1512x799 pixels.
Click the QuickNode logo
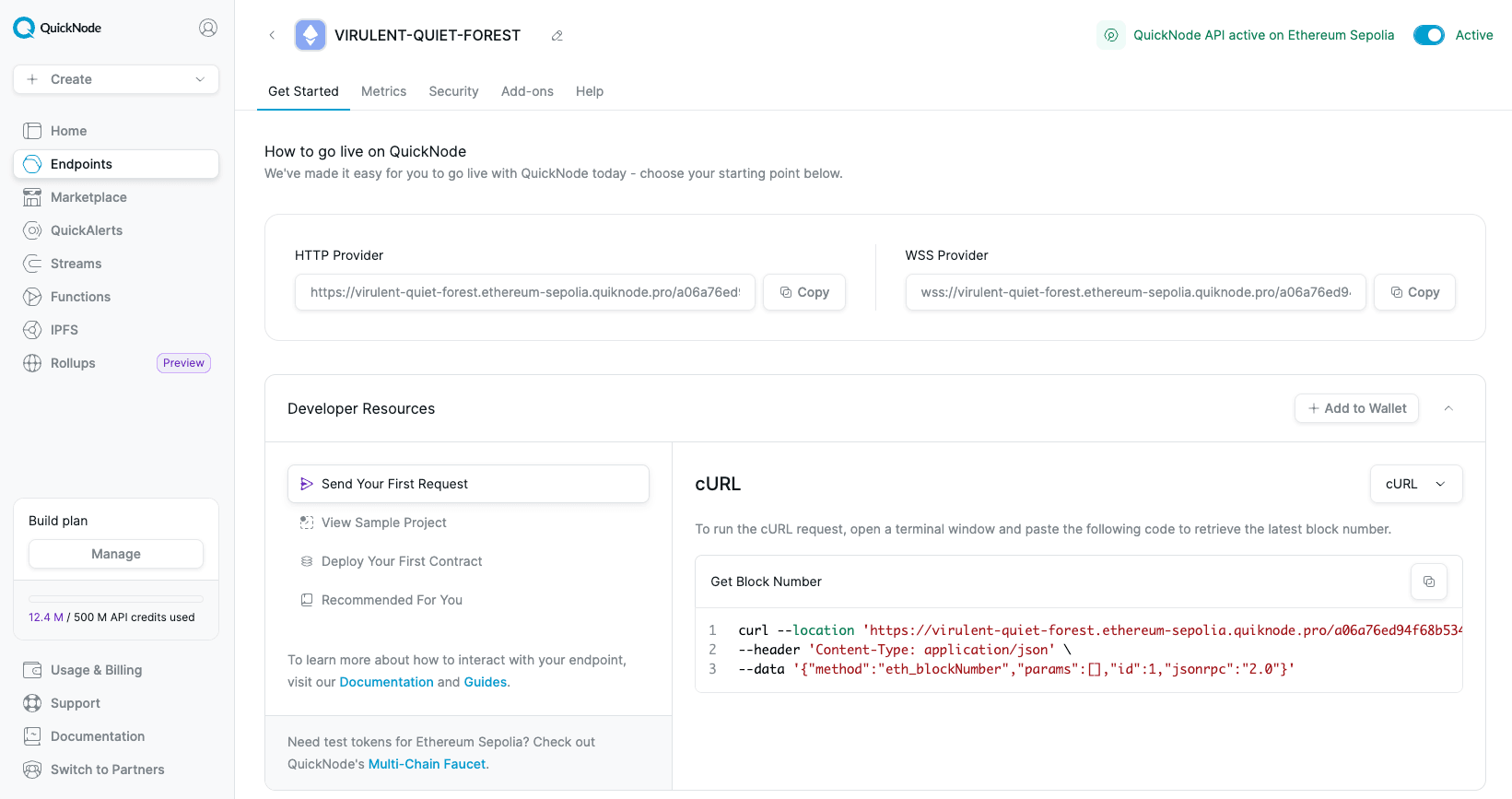coord(57,28)
